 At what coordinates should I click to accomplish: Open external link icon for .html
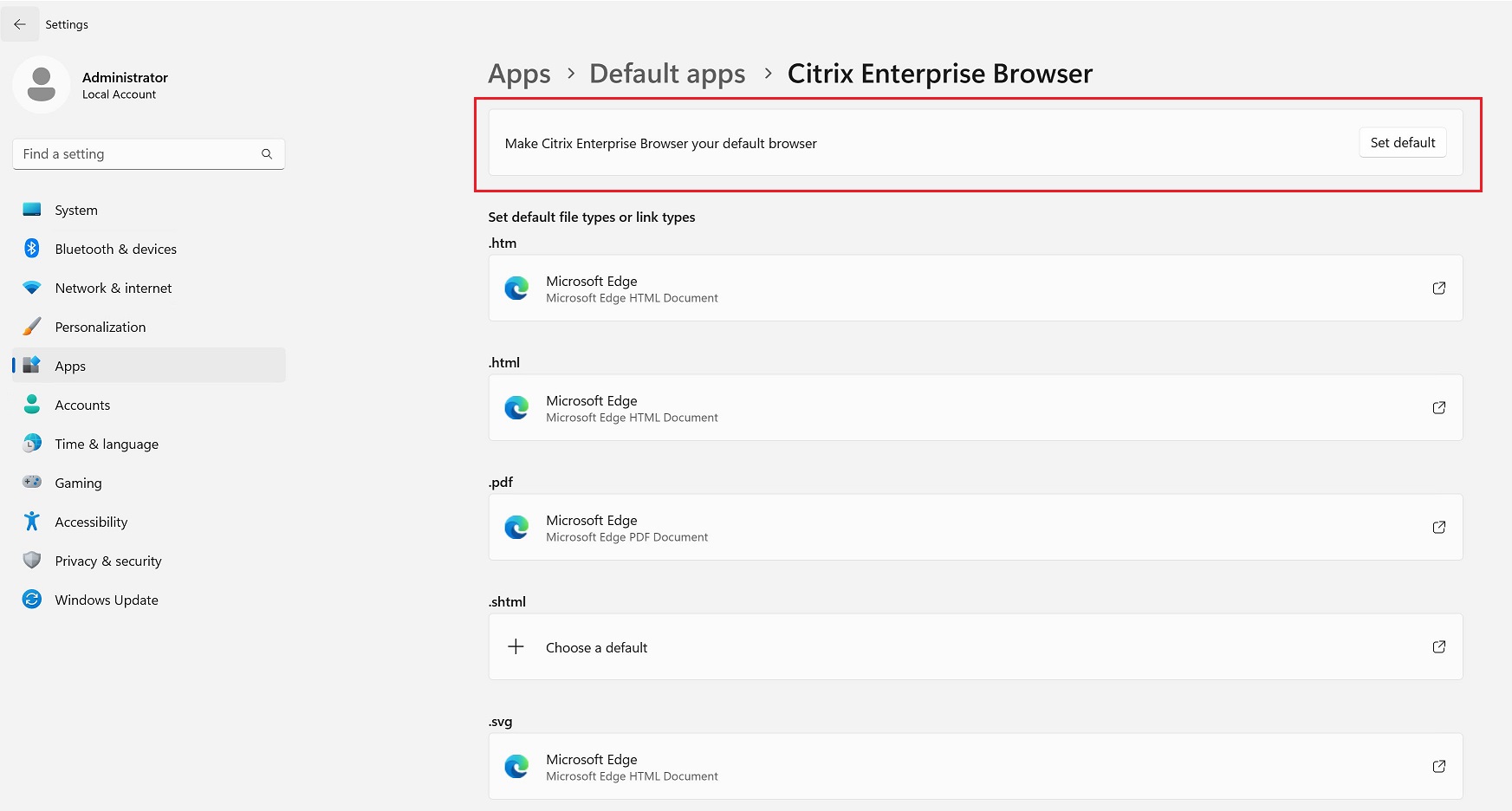coord(1439,407)
